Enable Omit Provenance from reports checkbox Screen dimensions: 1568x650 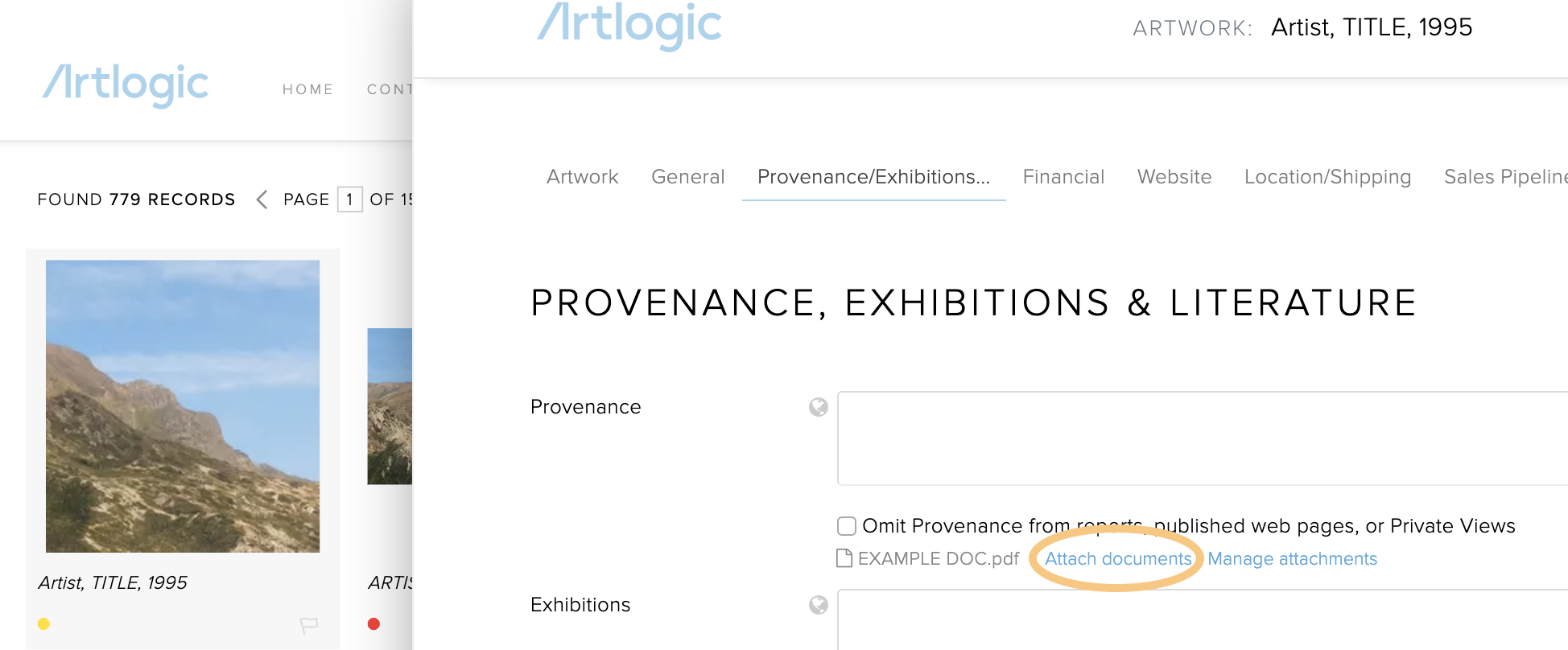click(847, 526)
